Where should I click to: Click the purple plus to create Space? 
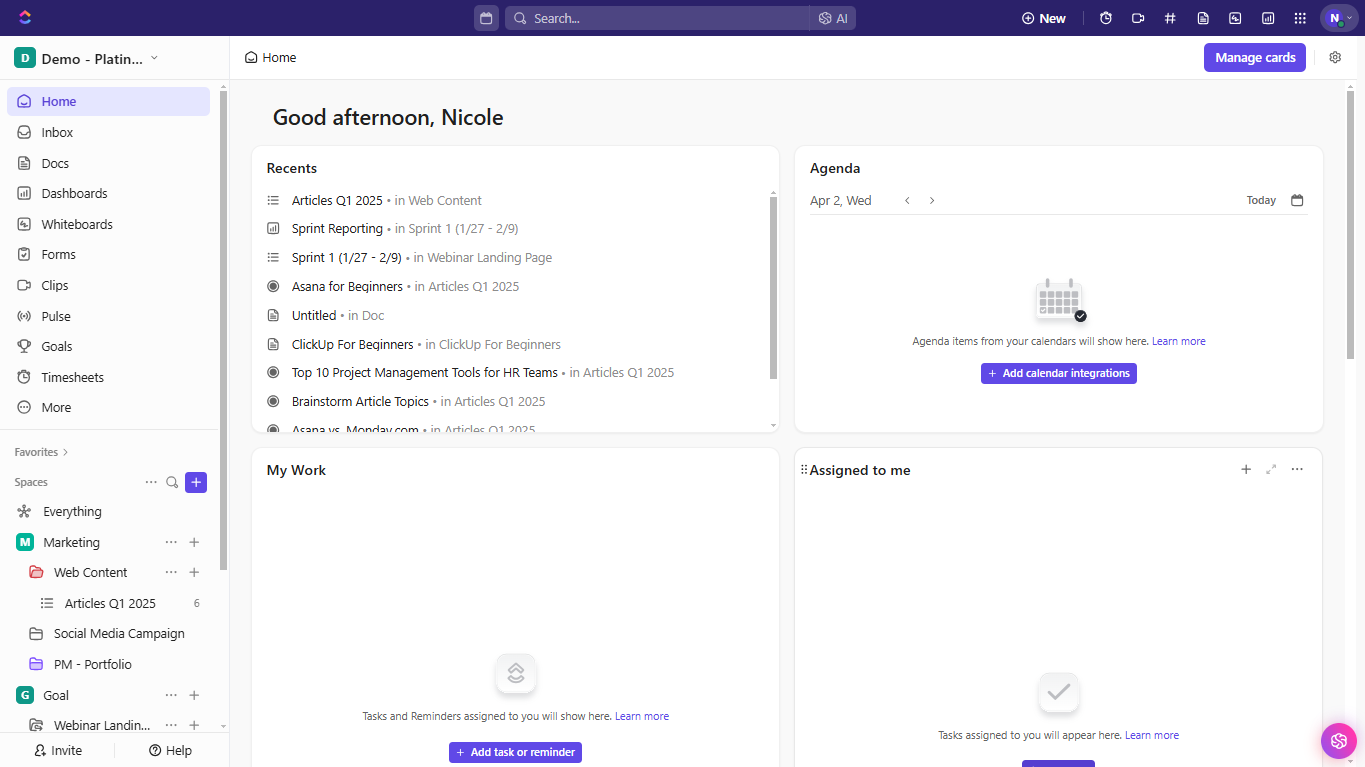click(196, 482)
